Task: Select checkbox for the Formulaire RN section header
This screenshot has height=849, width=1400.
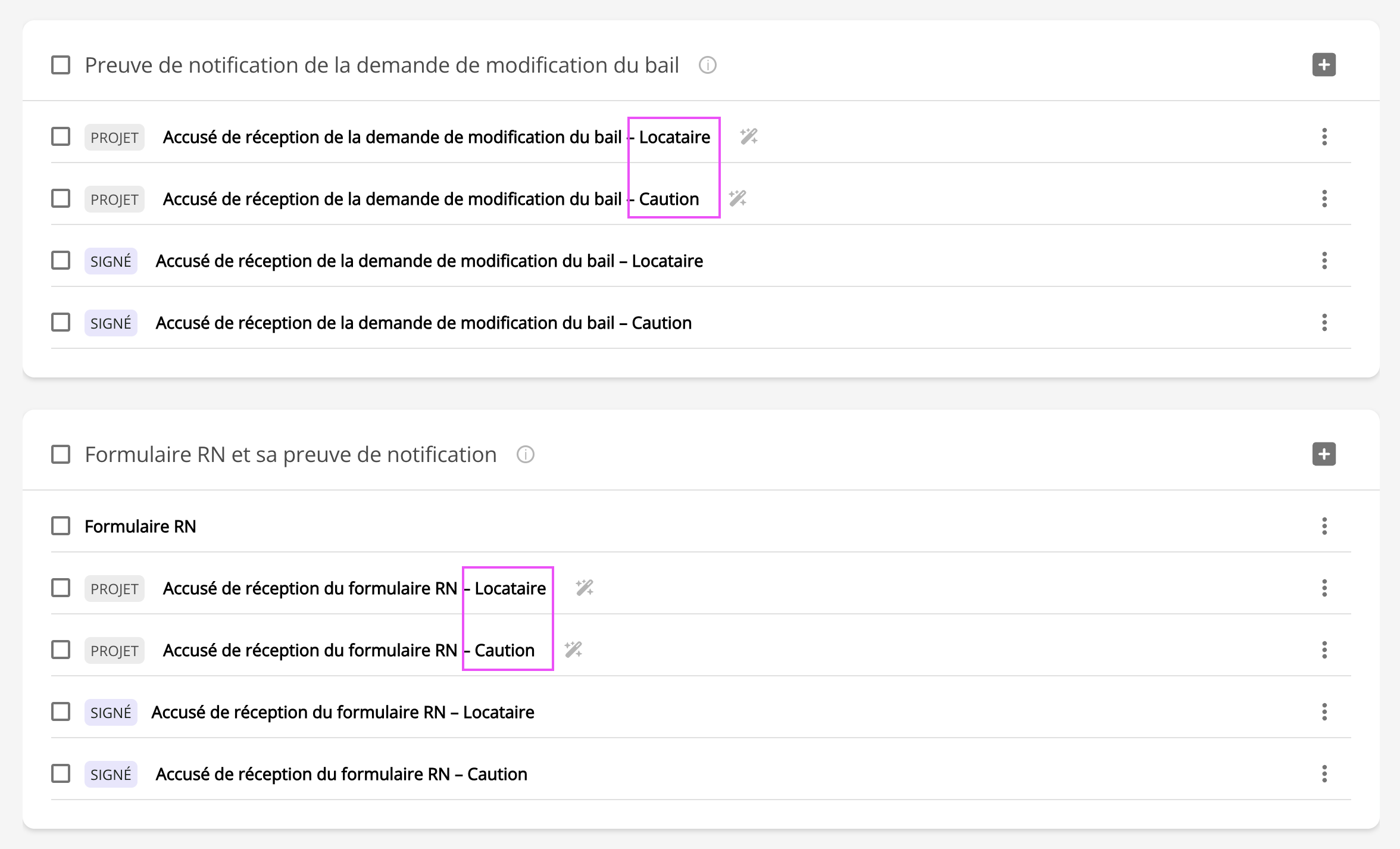Action: pos(61,455)
